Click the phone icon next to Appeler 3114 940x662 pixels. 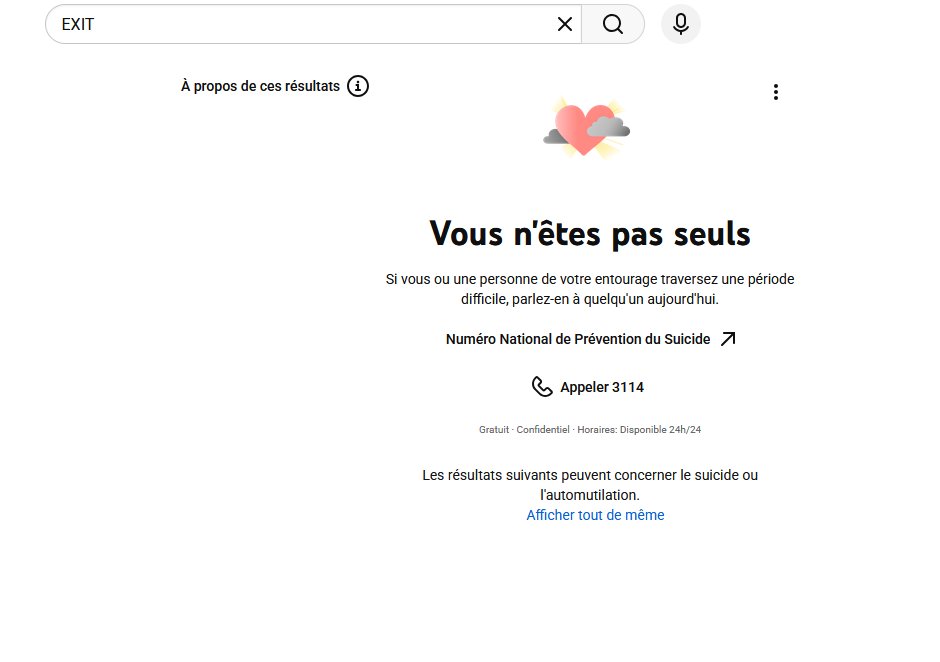coord(541,386)
